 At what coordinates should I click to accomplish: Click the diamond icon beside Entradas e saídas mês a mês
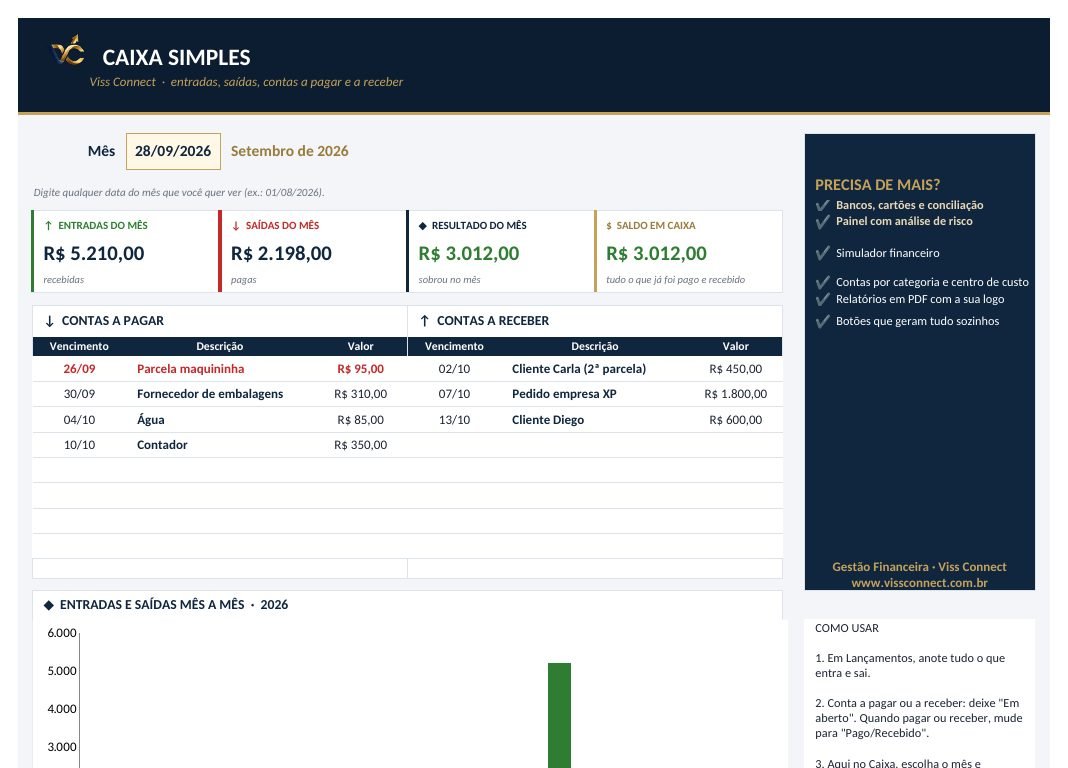tap(48, 605)
